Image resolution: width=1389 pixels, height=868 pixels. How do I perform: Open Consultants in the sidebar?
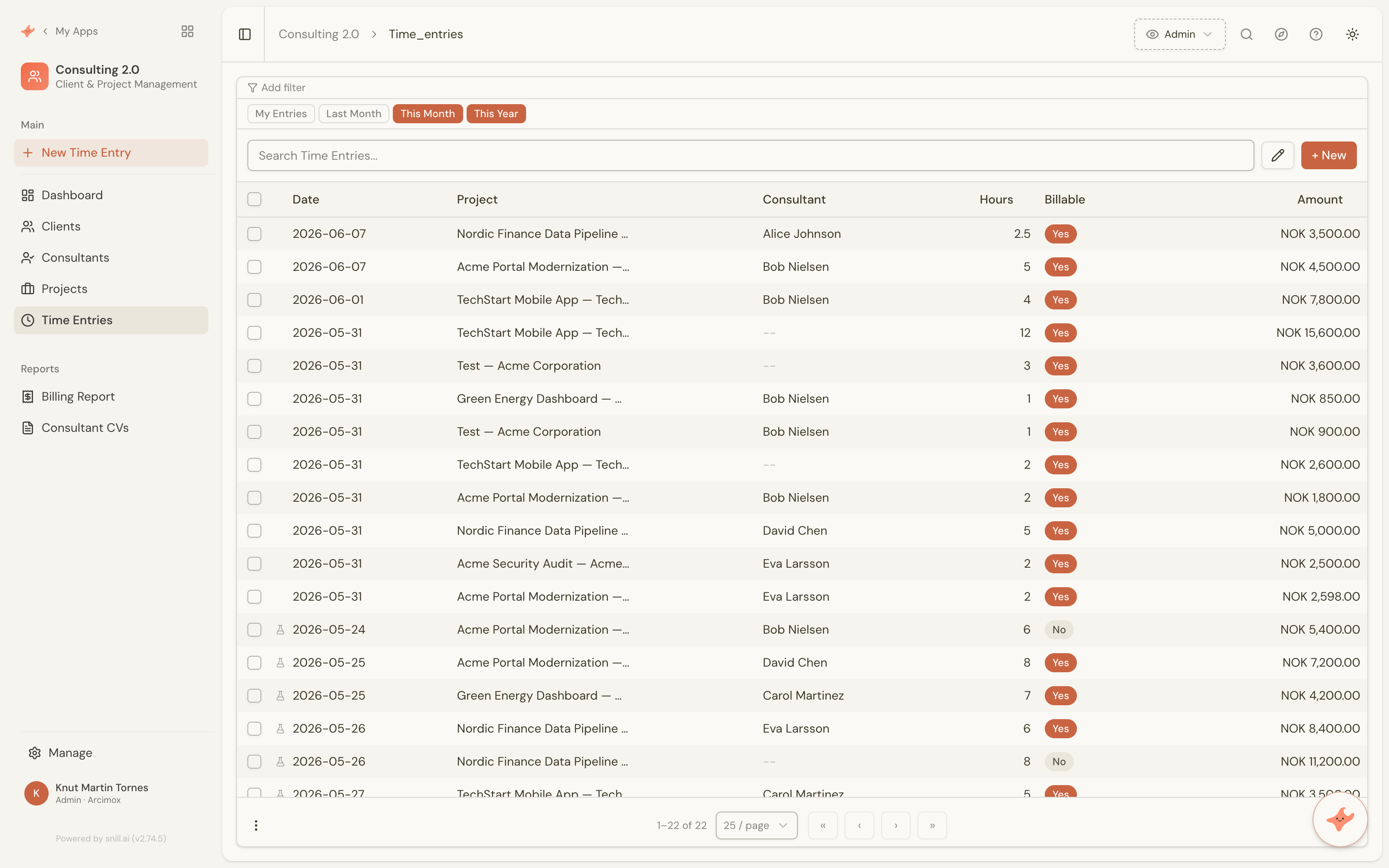[x=111, y=258]
